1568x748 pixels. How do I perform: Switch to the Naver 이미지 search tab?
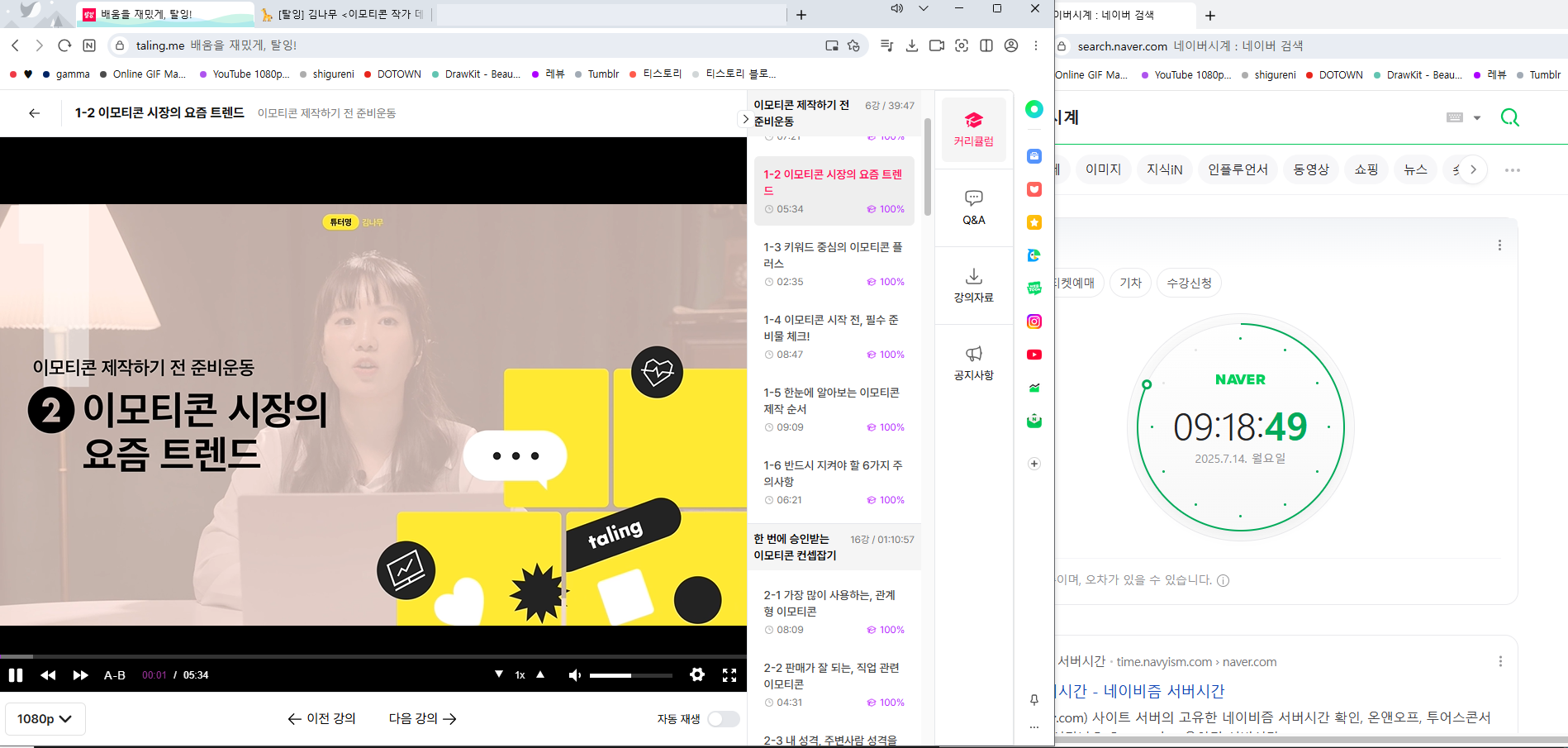point(1103,169)
